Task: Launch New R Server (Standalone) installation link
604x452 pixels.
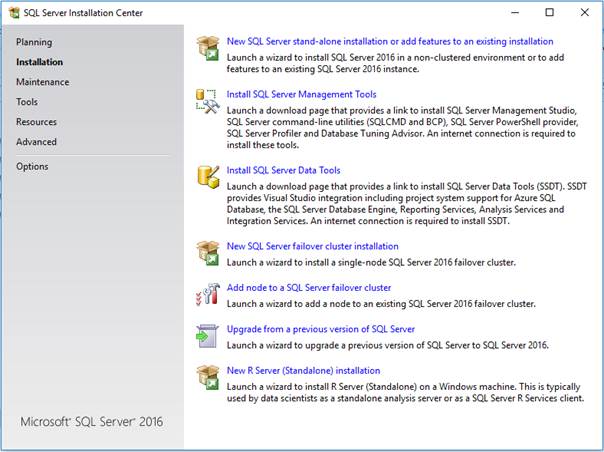Action: click(x=303, y=371)
